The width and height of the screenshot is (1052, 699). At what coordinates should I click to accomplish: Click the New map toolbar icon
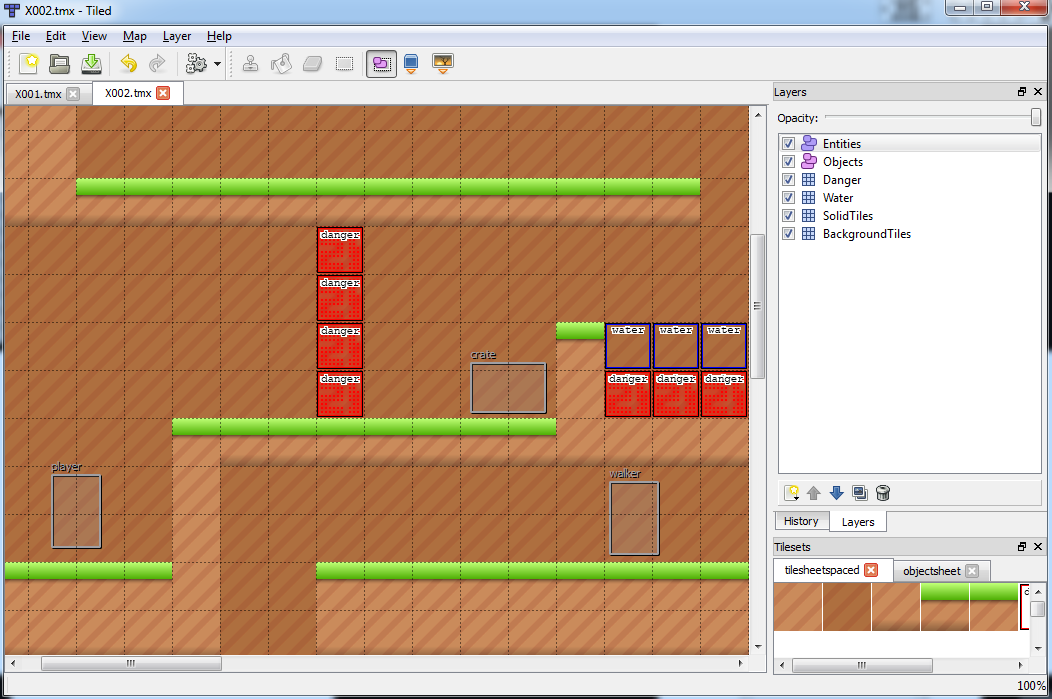click(29, 64)
